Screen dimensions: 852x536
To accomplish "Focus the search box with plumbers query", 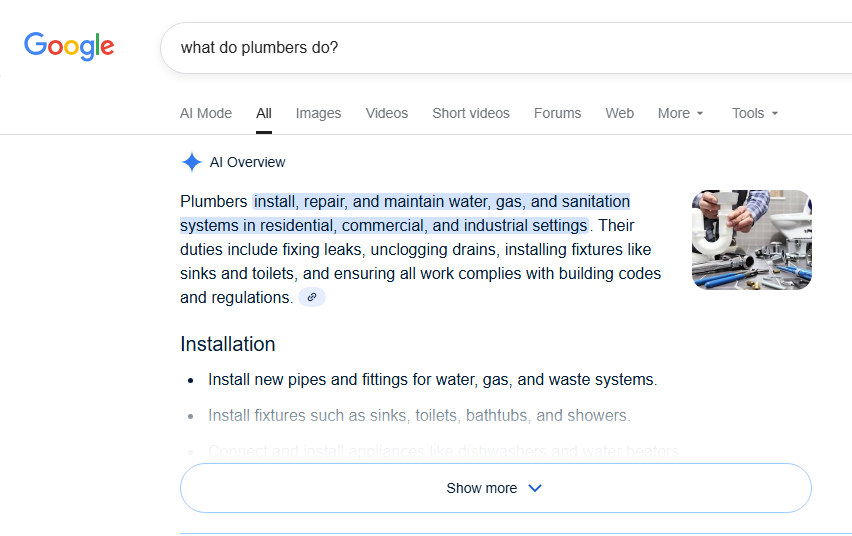I will (500, 47).
